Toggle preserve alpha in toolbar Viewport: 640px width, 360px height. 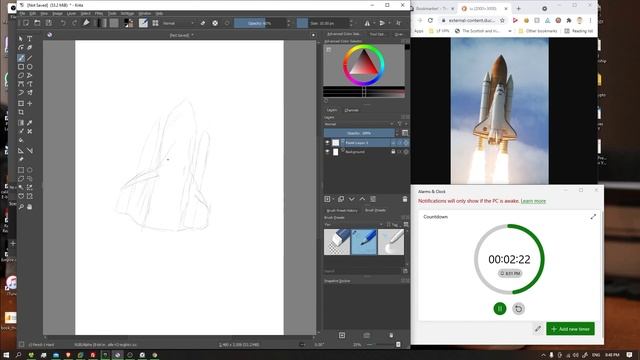pos(215,23)
